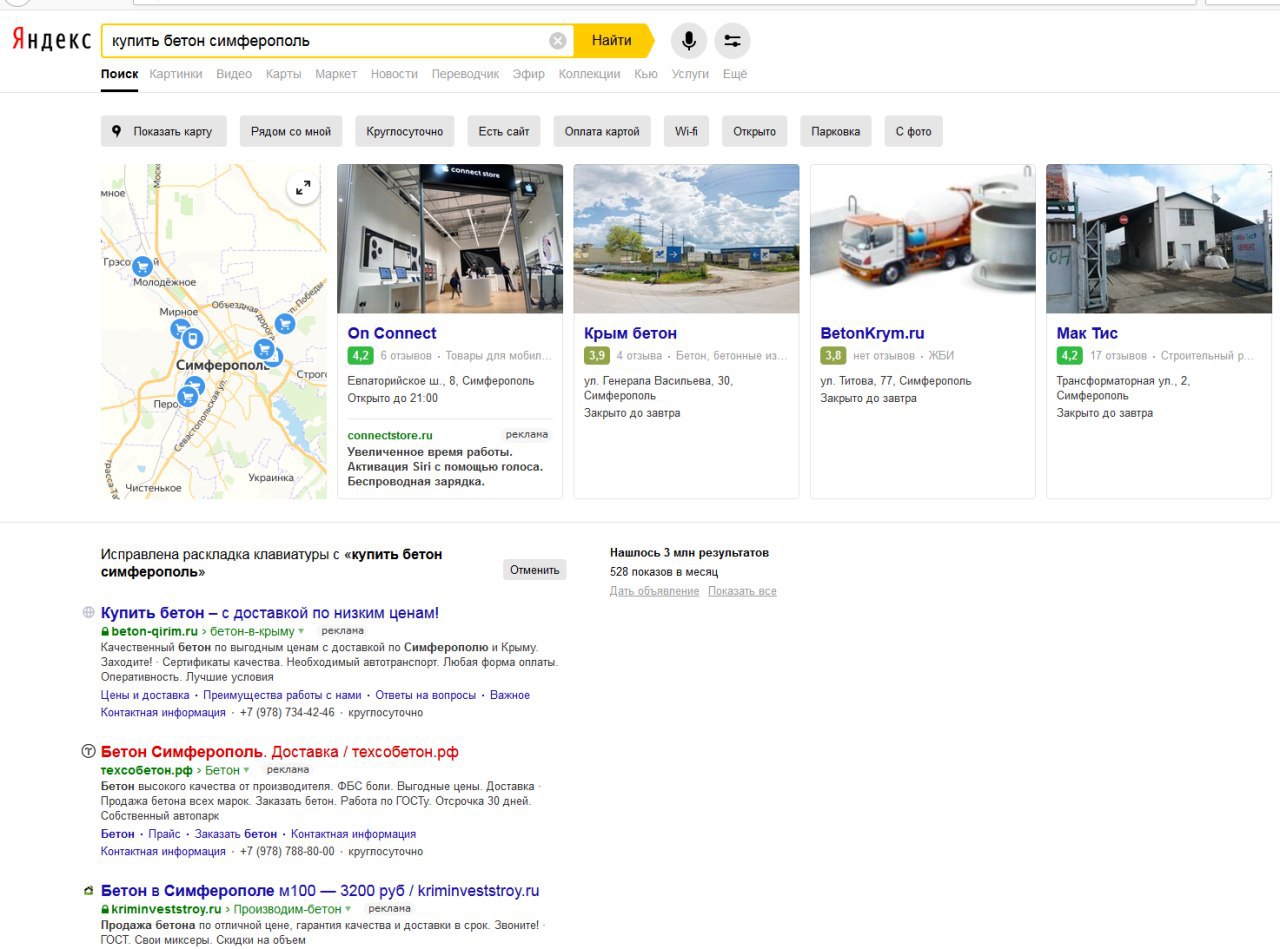Toggle the С фото filter
Image resolution: width=1280 pixels, height=949 pixels.
(913, 131)
